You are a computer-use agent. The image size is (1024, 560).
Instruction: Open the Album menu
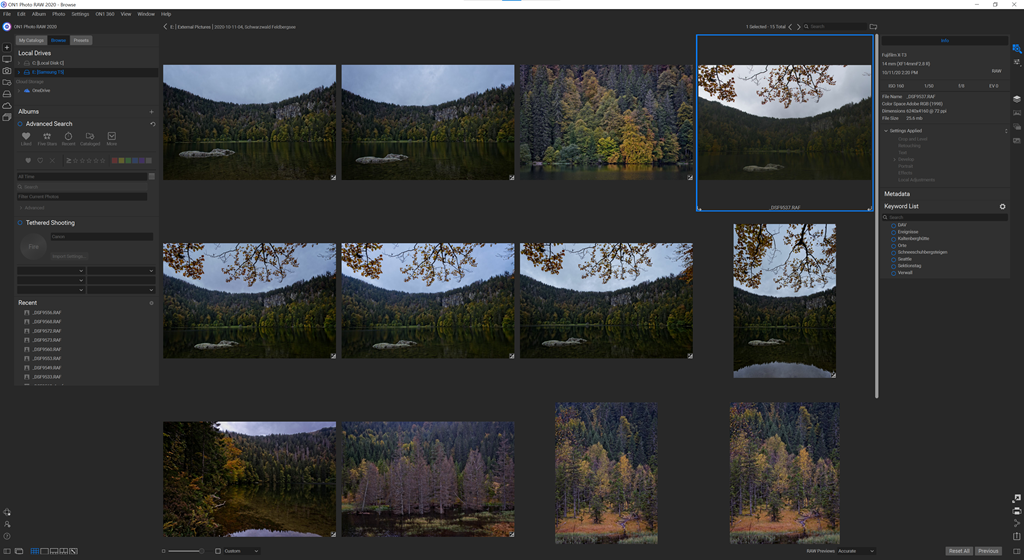tap(38, 14)
